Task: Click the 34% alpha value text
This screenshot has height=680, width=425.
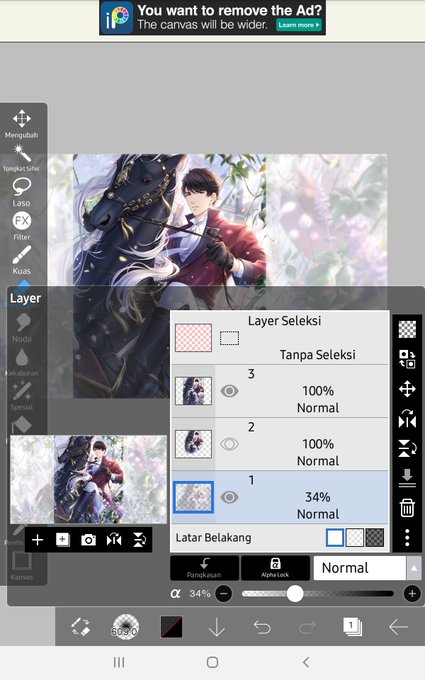Action: (199, 593)
